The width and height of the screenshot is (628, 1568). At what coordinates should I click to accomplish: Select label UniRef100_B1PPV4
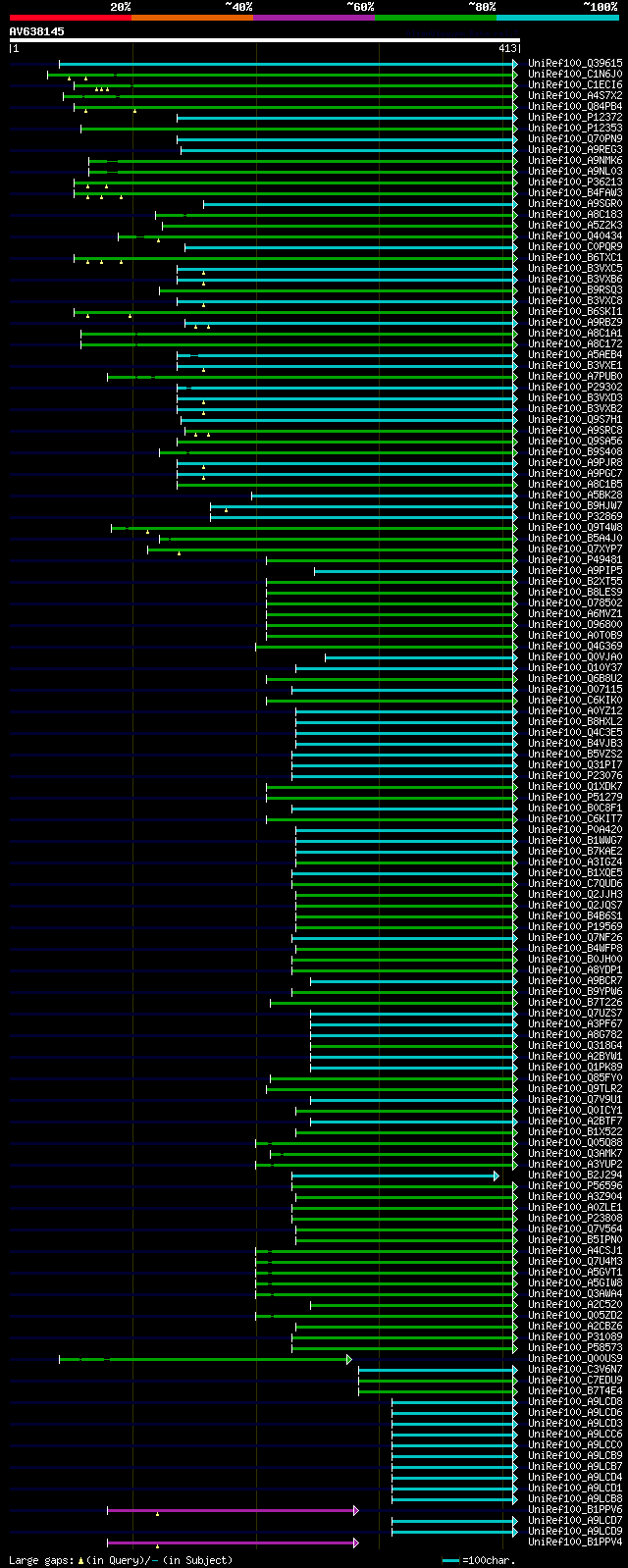tap(575, 1542)
